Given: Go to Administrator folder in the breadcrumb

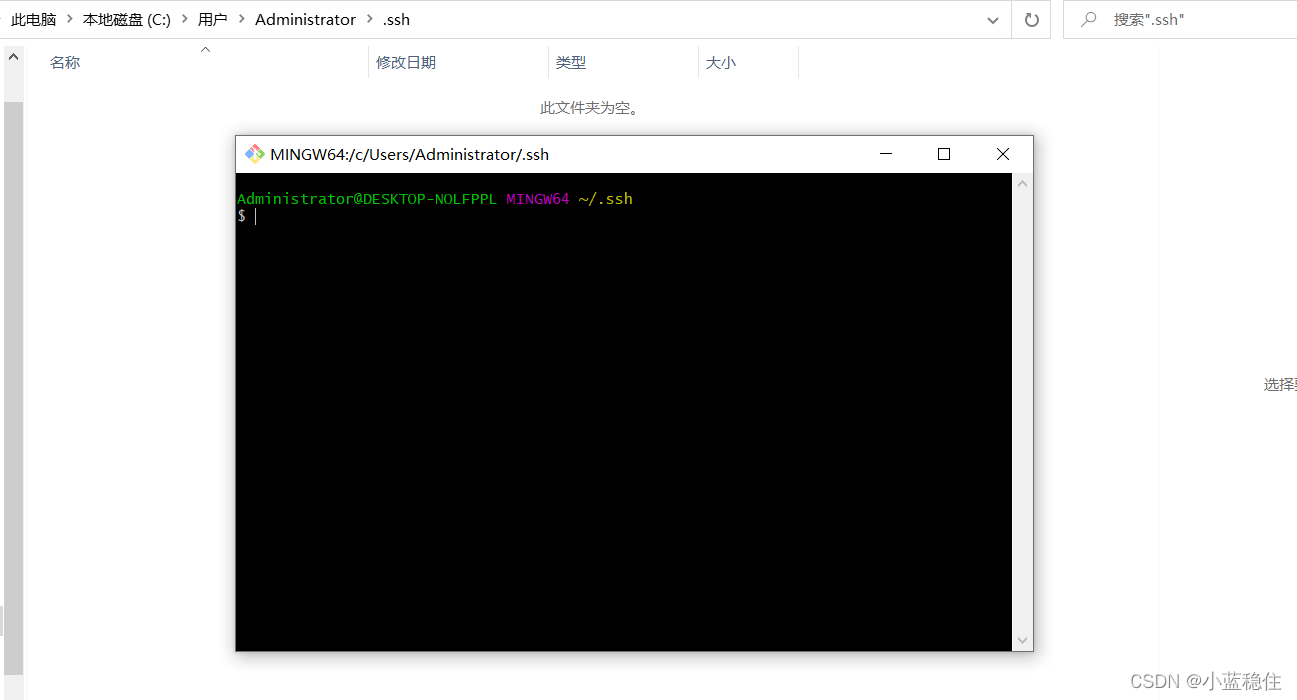Looking at the screenshot, I should click(305, 19).
